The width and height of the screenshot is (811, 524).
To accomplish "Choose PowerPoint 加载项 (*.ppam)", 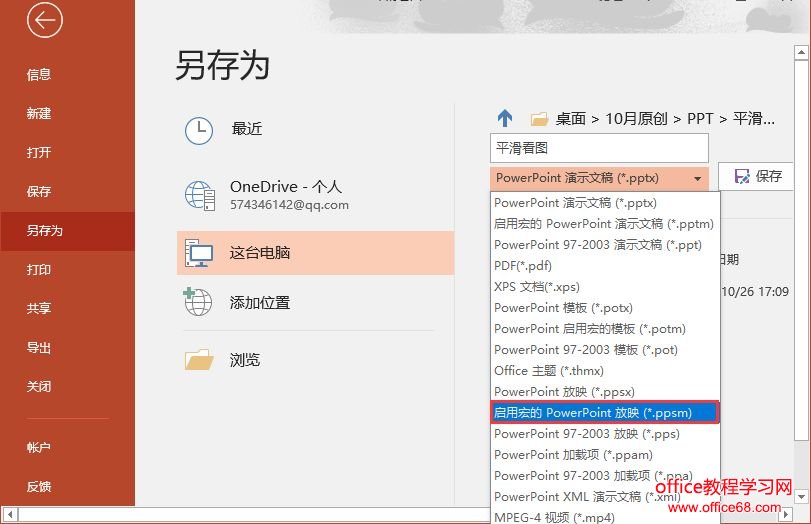I will [x=605, y=455].
